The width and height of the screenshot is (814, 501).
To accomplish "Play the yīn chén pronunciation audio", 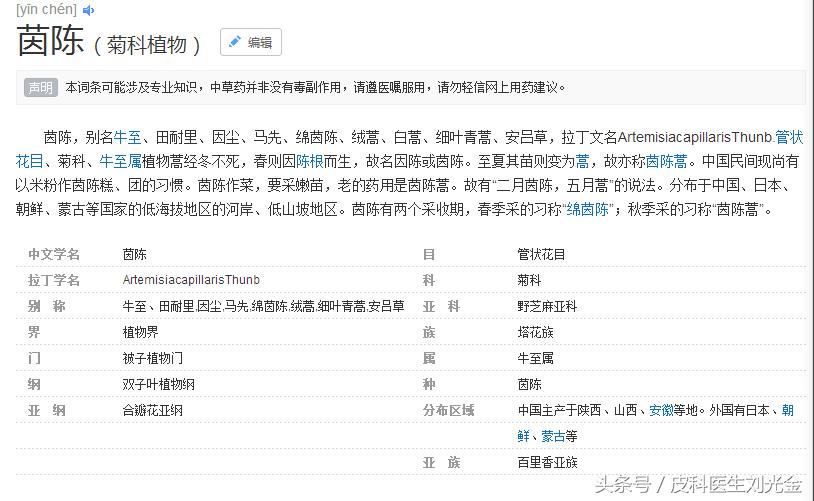I will pyautogui.click(x=89, y=10).
